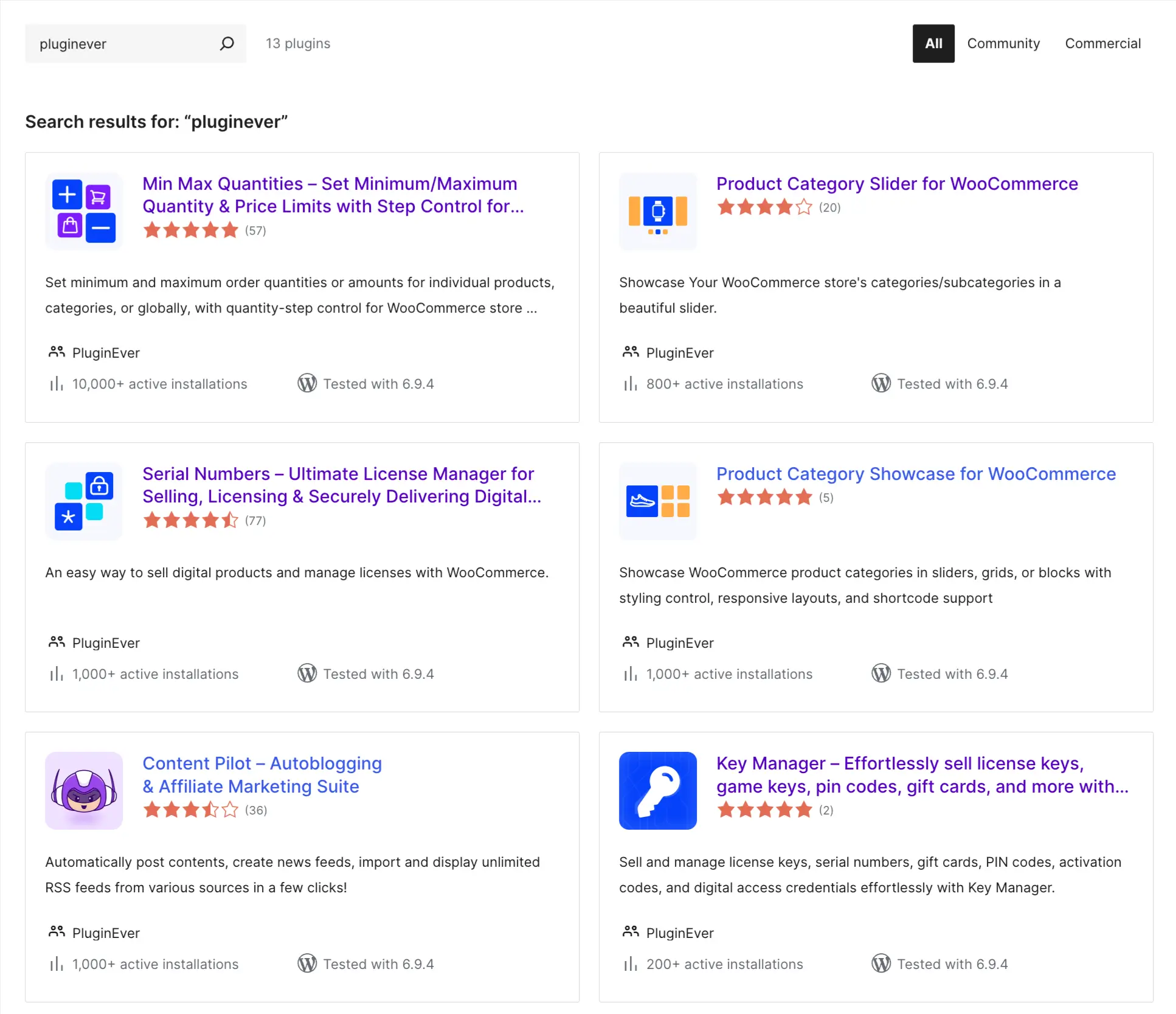This screenshot has width=1176, height=1014.
Task: Open Min Max Quantities plugin icon
Action: pyautogui.click(x=84, y=212)
